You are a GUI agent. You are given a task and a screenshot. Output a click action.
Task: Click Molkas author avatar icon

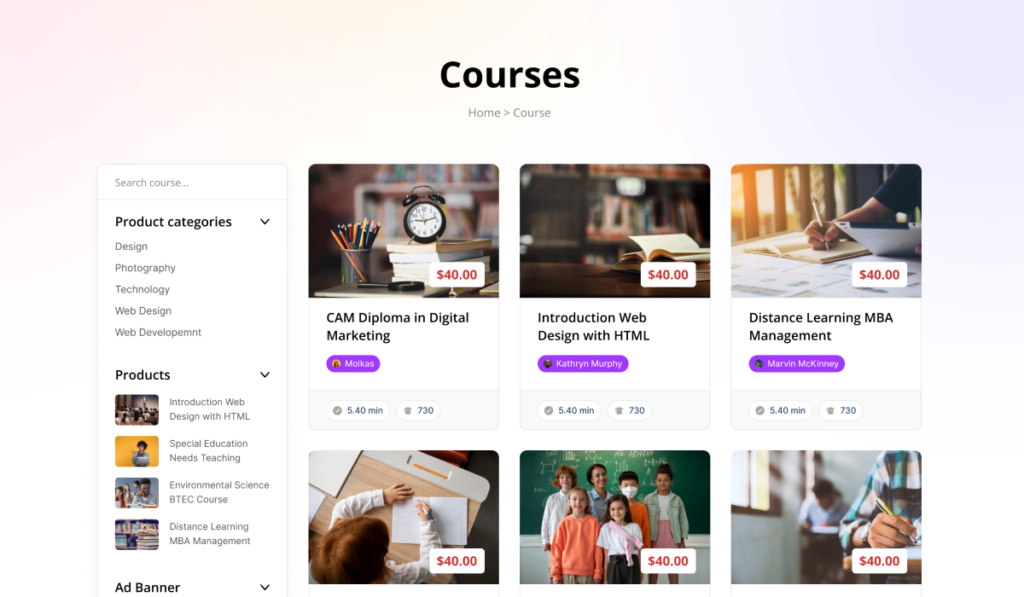pos(336,364)
